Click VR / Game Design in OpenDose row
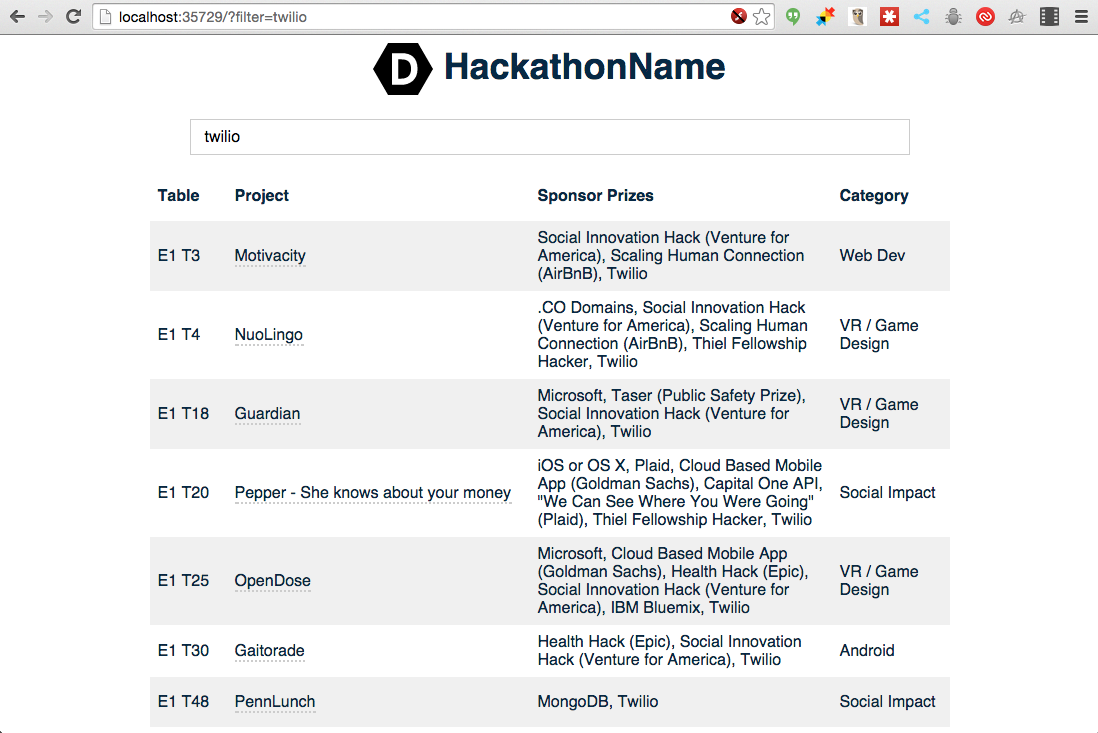 pos(879,580)
